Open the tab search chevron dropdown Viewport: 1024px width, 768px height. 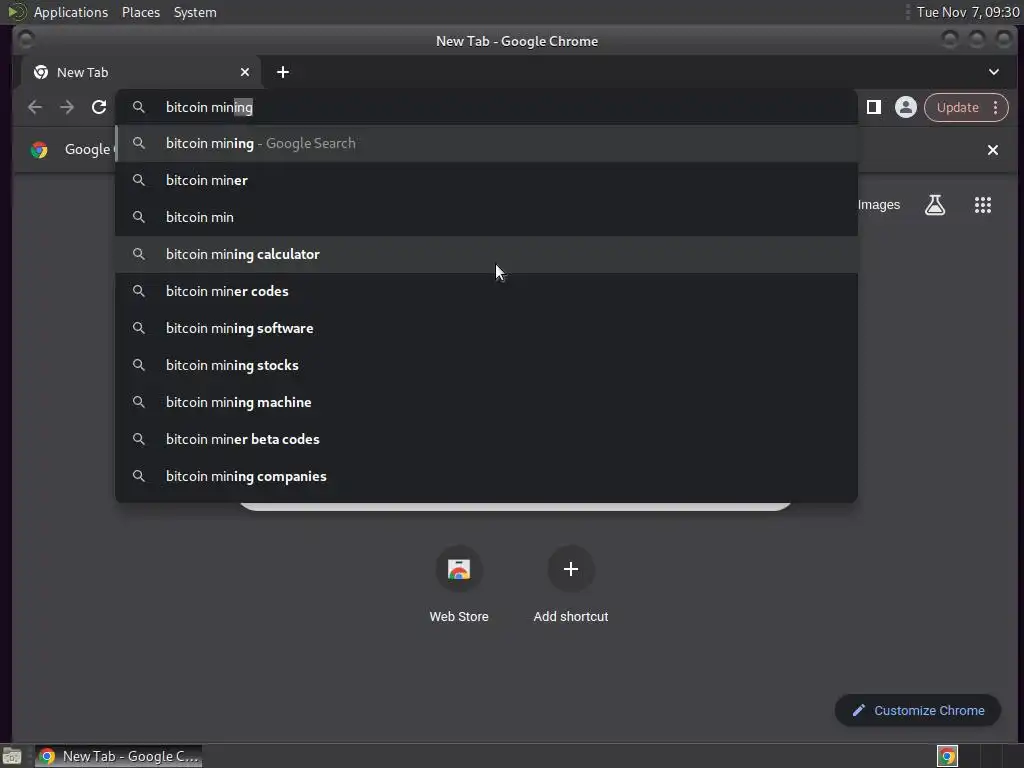tap(993, 72)
